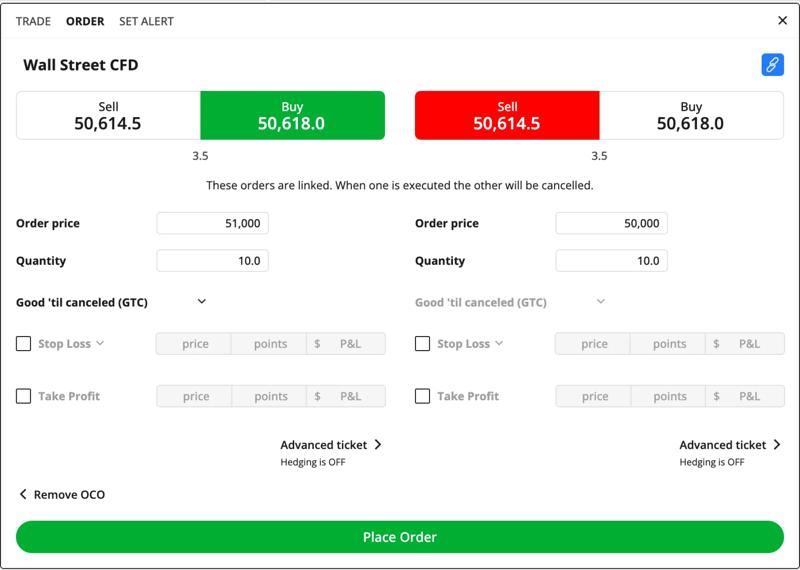Click right Stop Loss price field
Screen dimensions: 800x570
point(593,344)
